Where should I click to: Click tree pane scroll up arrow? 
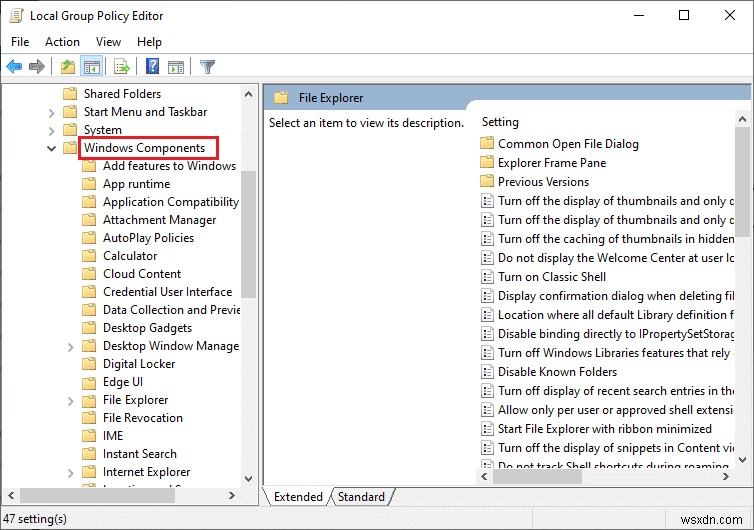pyautogui.click(x=248, y=94)
